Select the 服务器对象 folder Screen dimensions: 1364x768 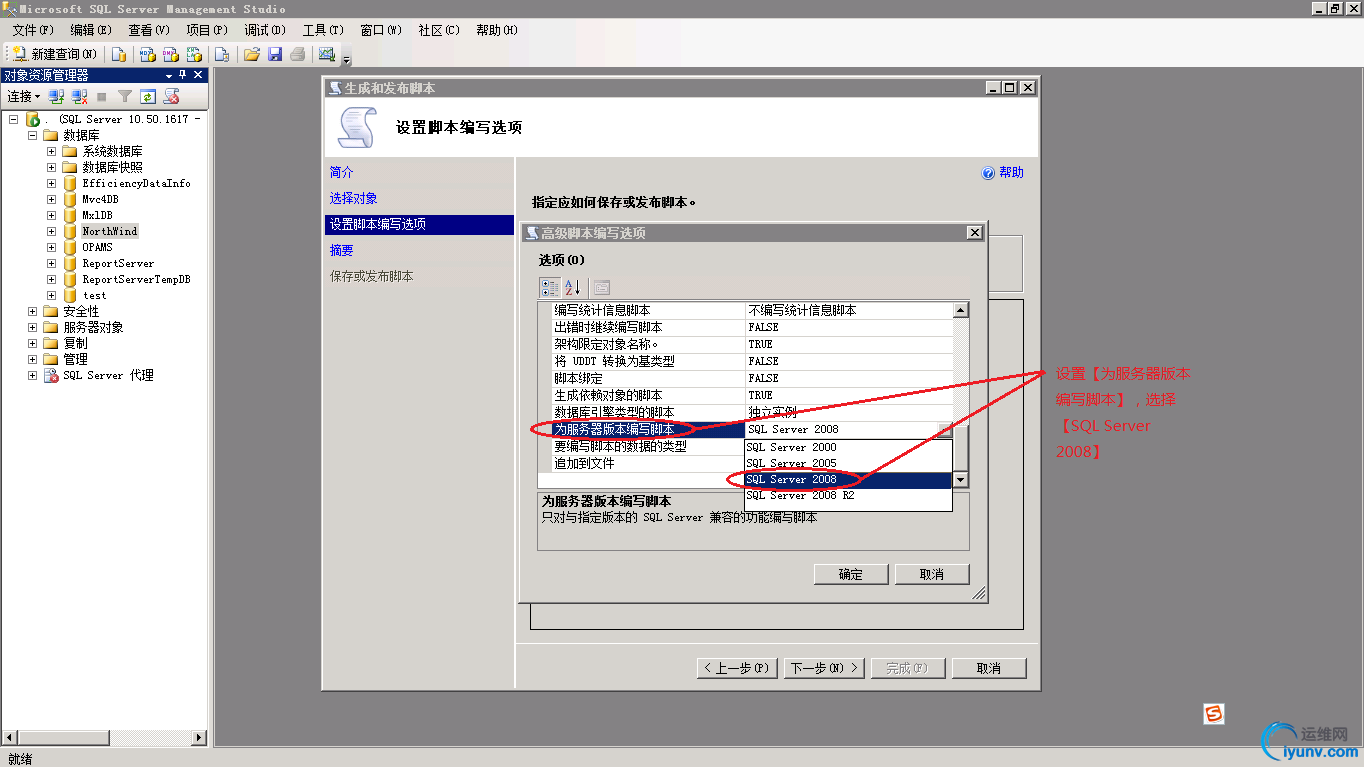93,327
